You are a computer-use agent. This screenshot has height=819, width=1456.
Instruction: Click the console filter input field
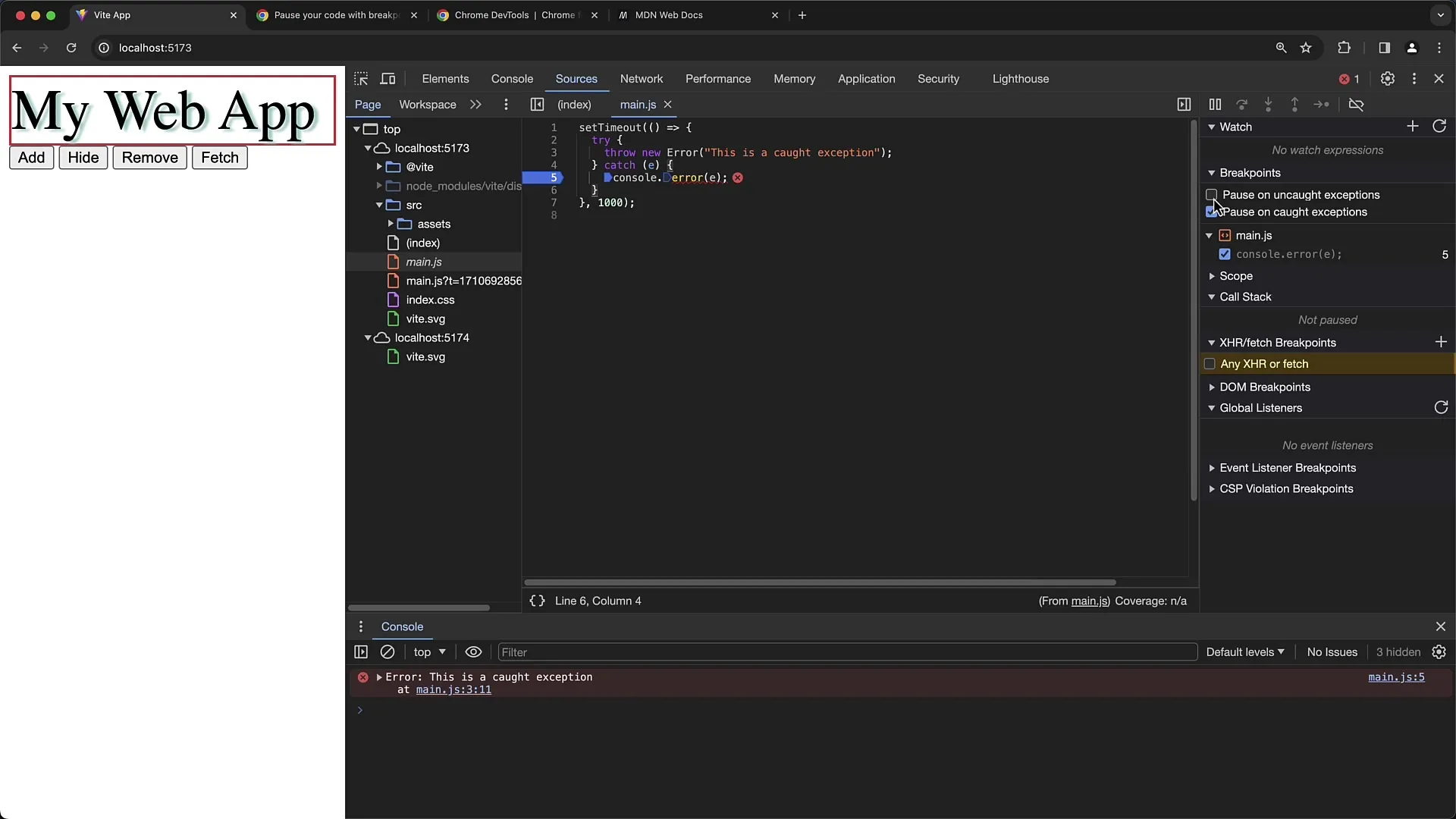(x=848, y=651)
